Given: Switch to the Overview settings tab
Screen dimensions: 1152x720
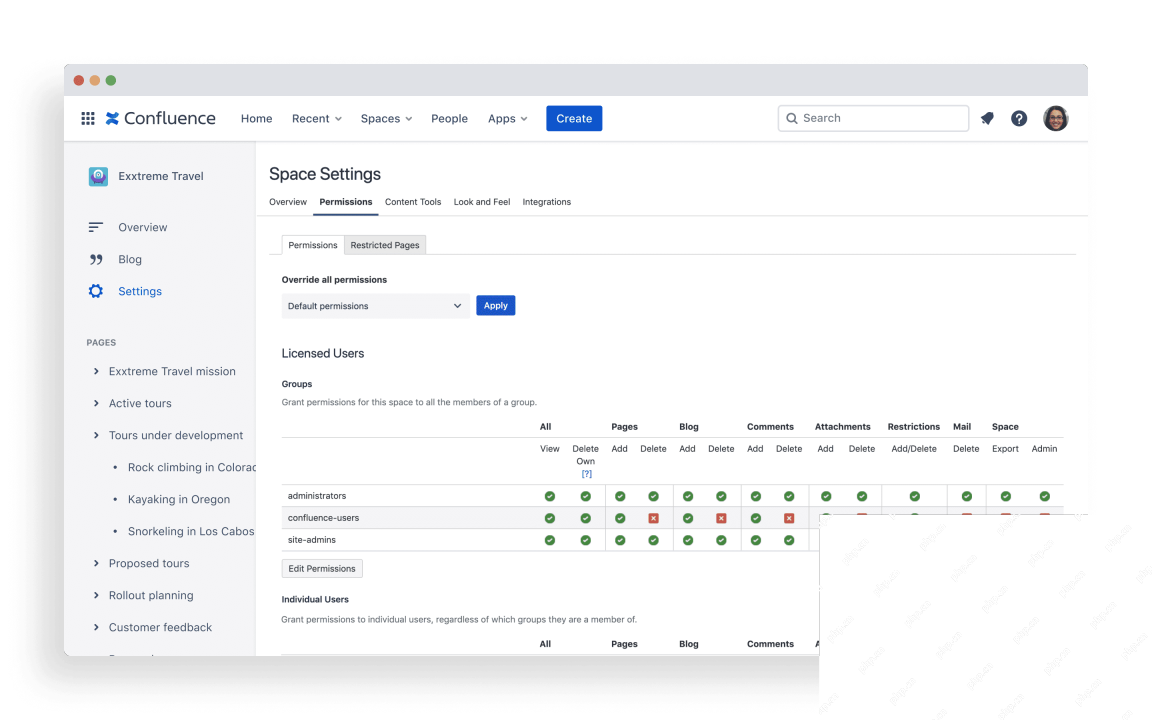Looking at the screenshot, I should coord(288,202).
